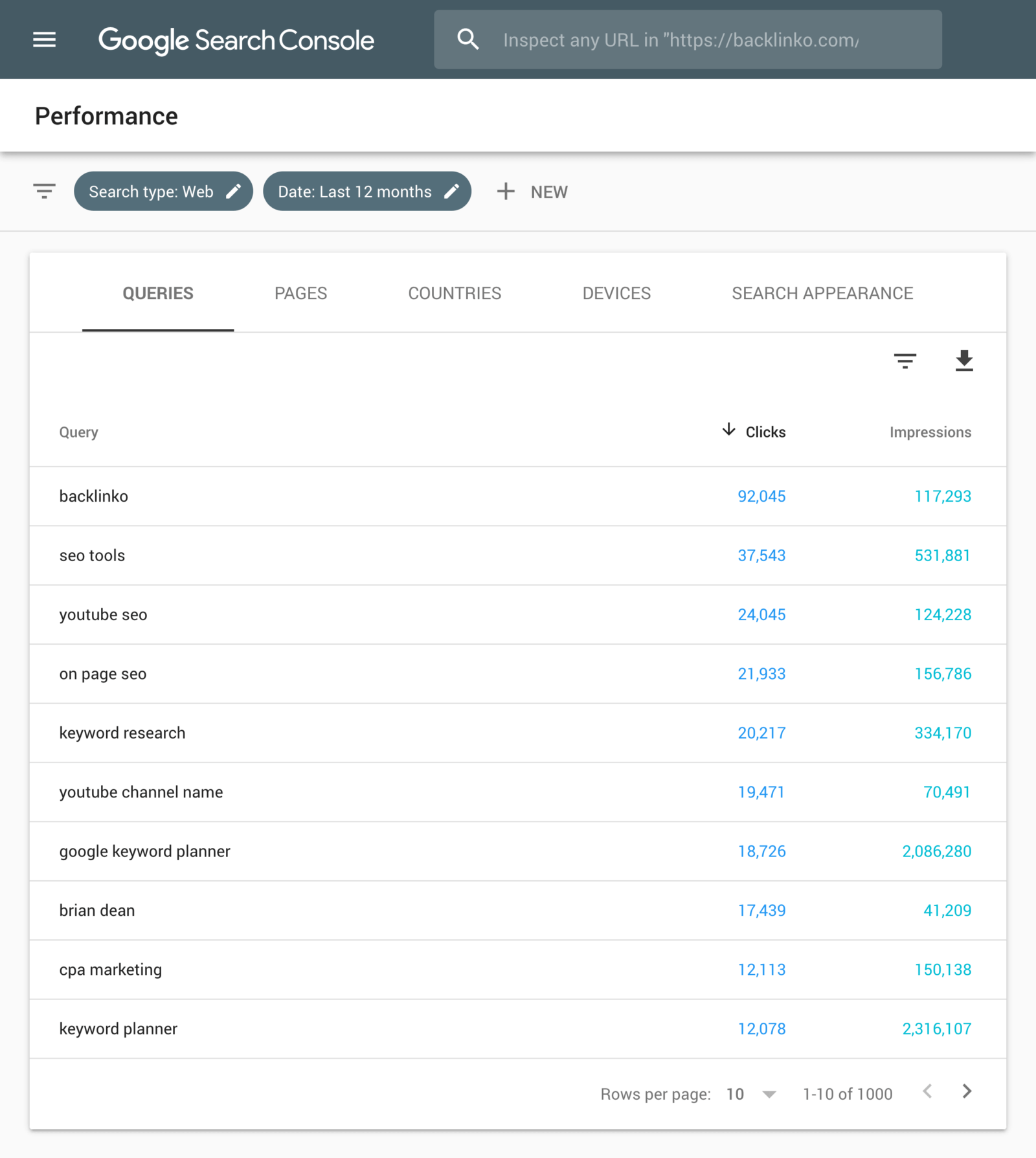Edit the Search type: Web filter pencil
The width and height of the screenshot is (1036, 1158).
pos(234,191)
